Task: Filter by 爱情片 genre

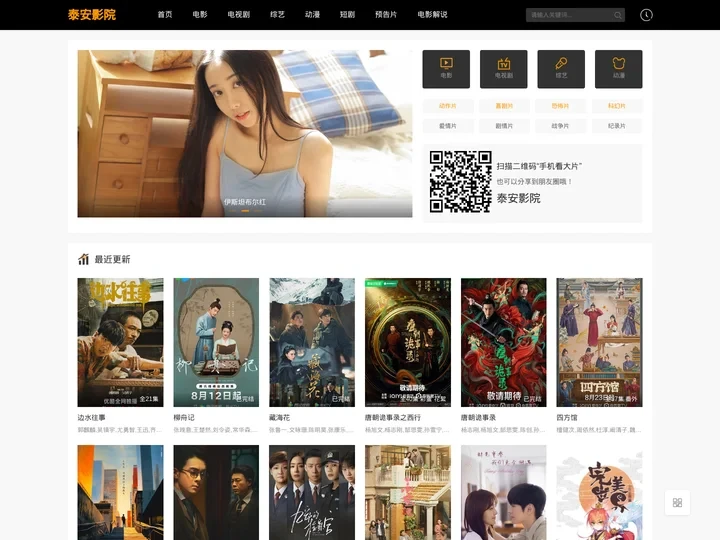Action: coord(448,126)
